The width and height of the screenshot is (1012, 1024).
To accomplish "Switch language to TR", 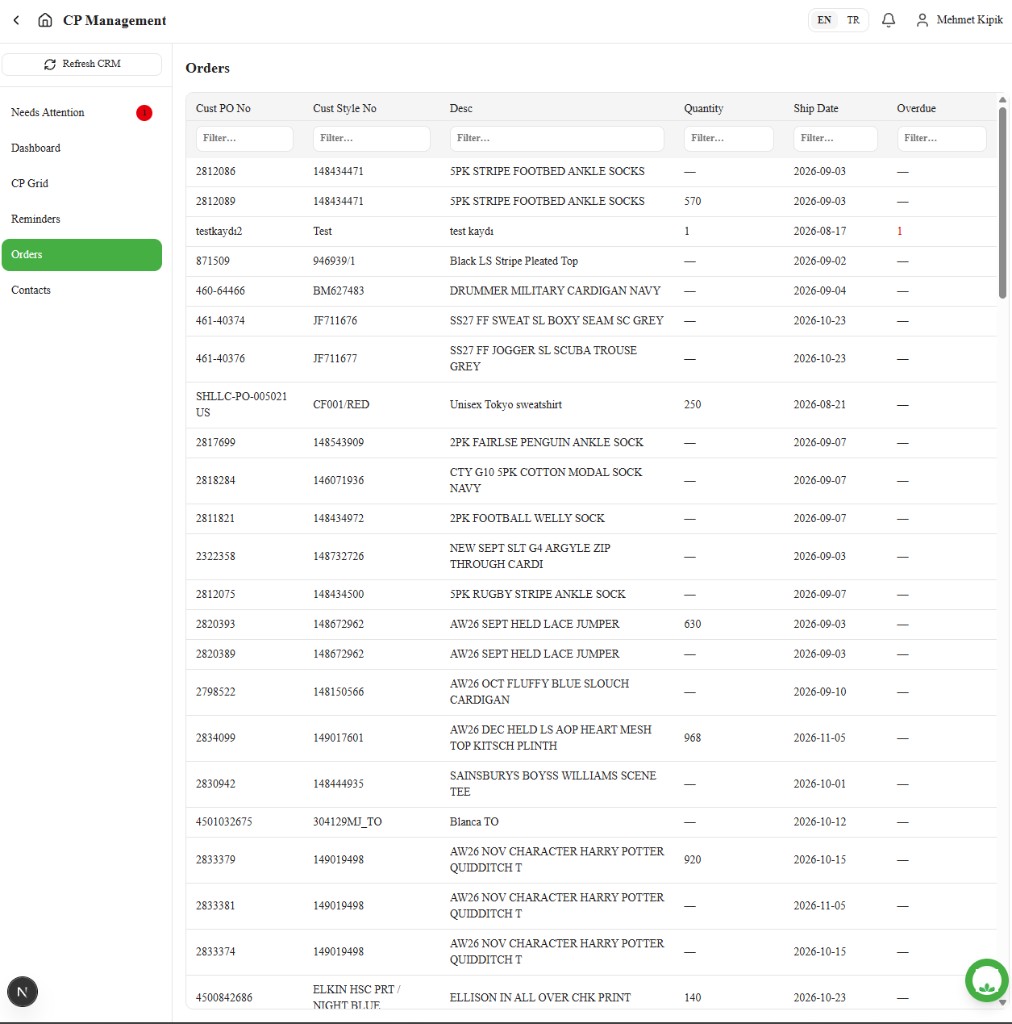I will 853,20.
